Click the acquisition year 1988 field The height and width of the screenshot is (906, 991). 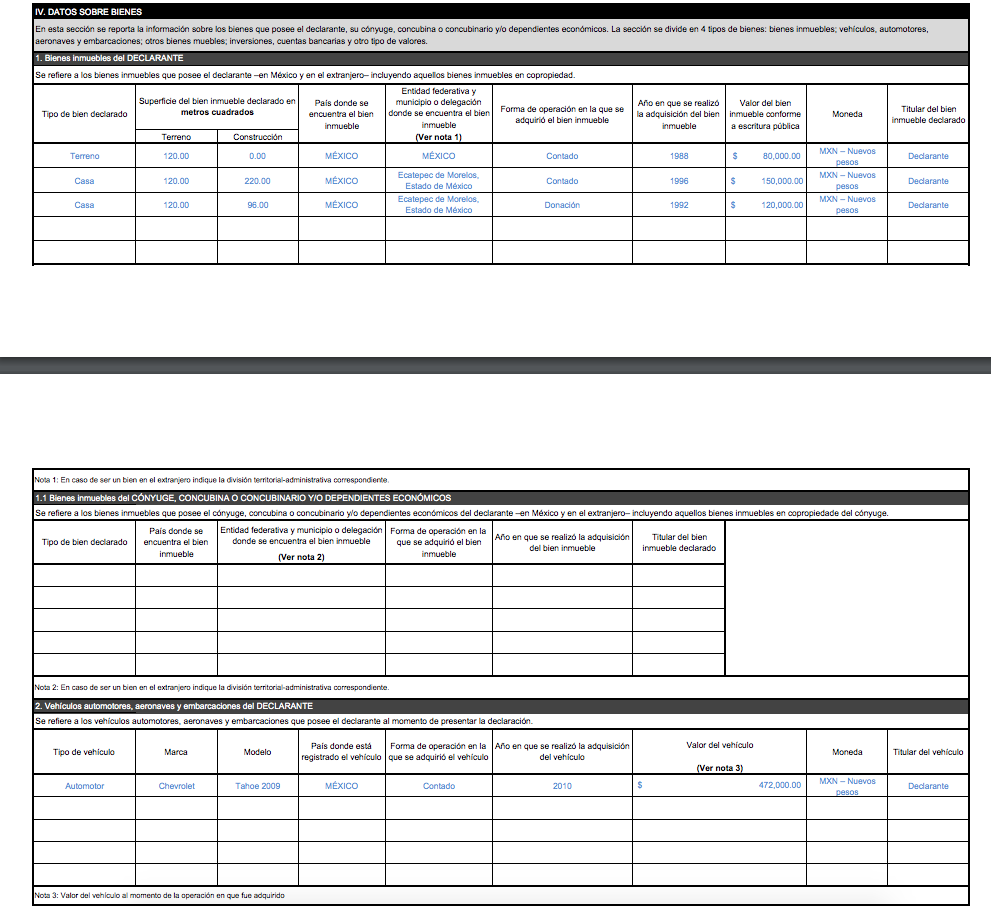coord(678,156)
